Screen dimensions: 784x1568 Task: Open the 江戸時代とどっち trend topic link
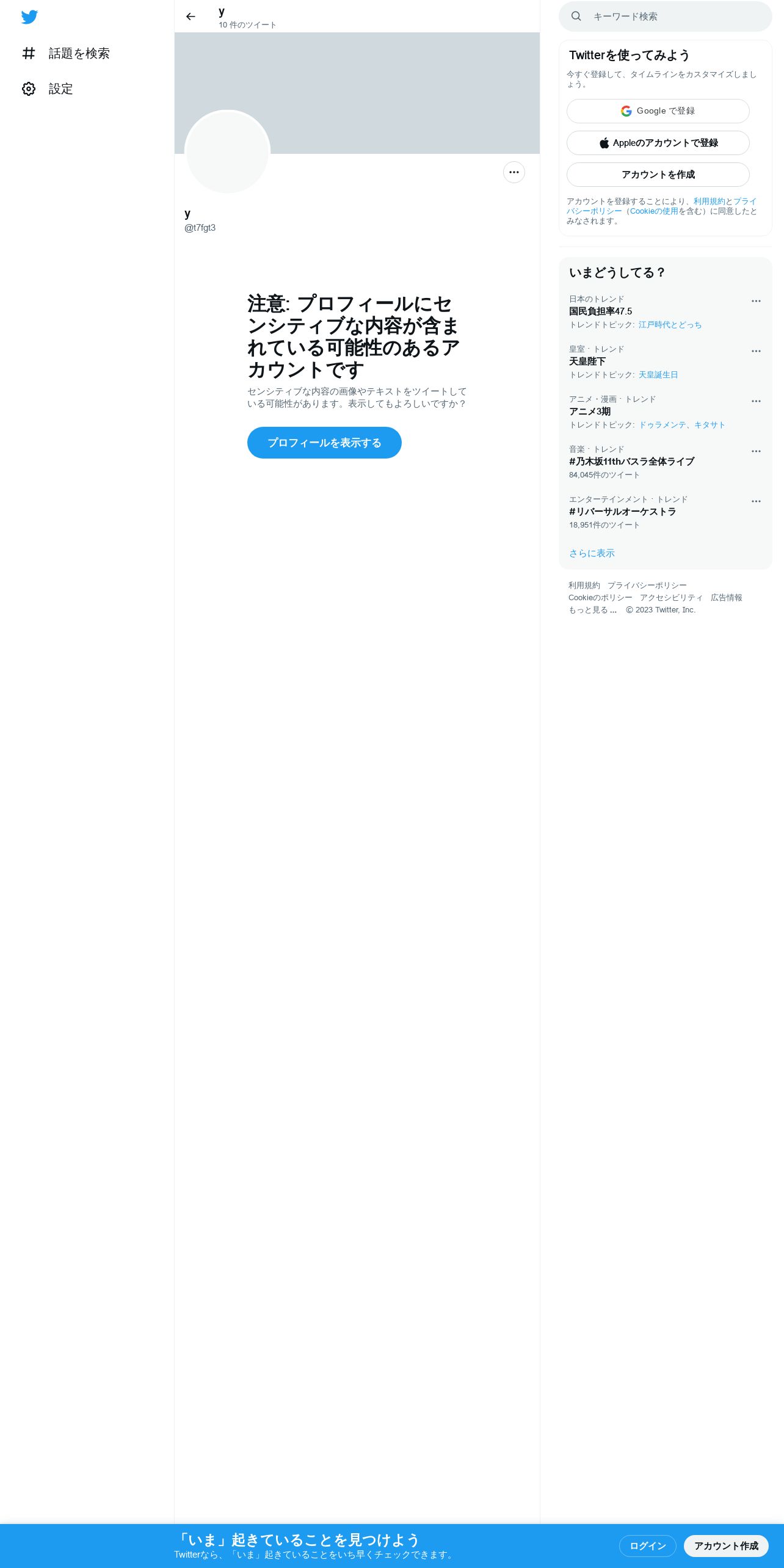pyautogui.click(x=670, y=325)
